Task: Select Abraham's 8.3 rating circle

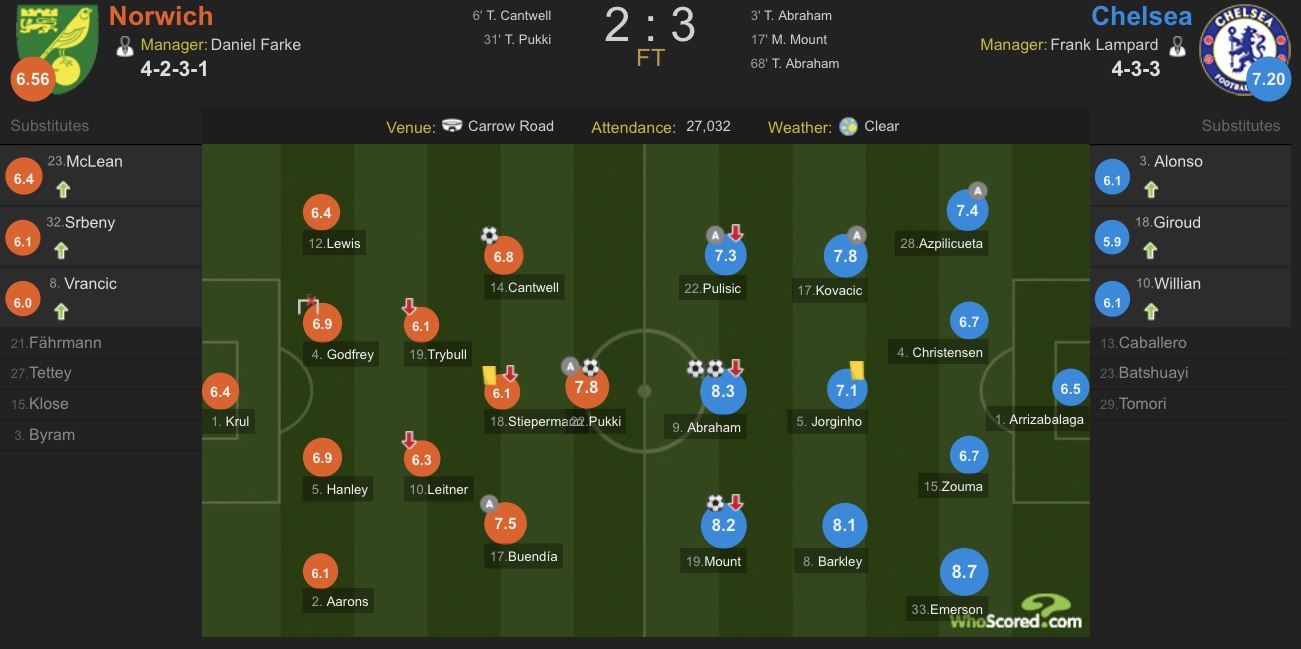Action: coord(723,391)
